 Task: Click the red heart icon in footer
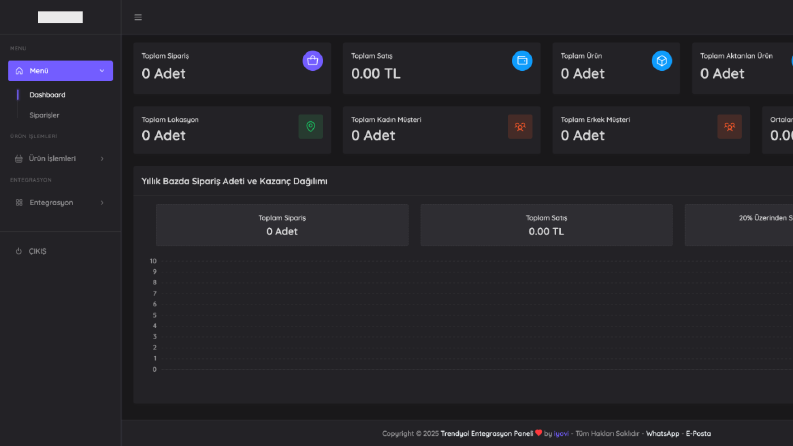tap(538, 433)
